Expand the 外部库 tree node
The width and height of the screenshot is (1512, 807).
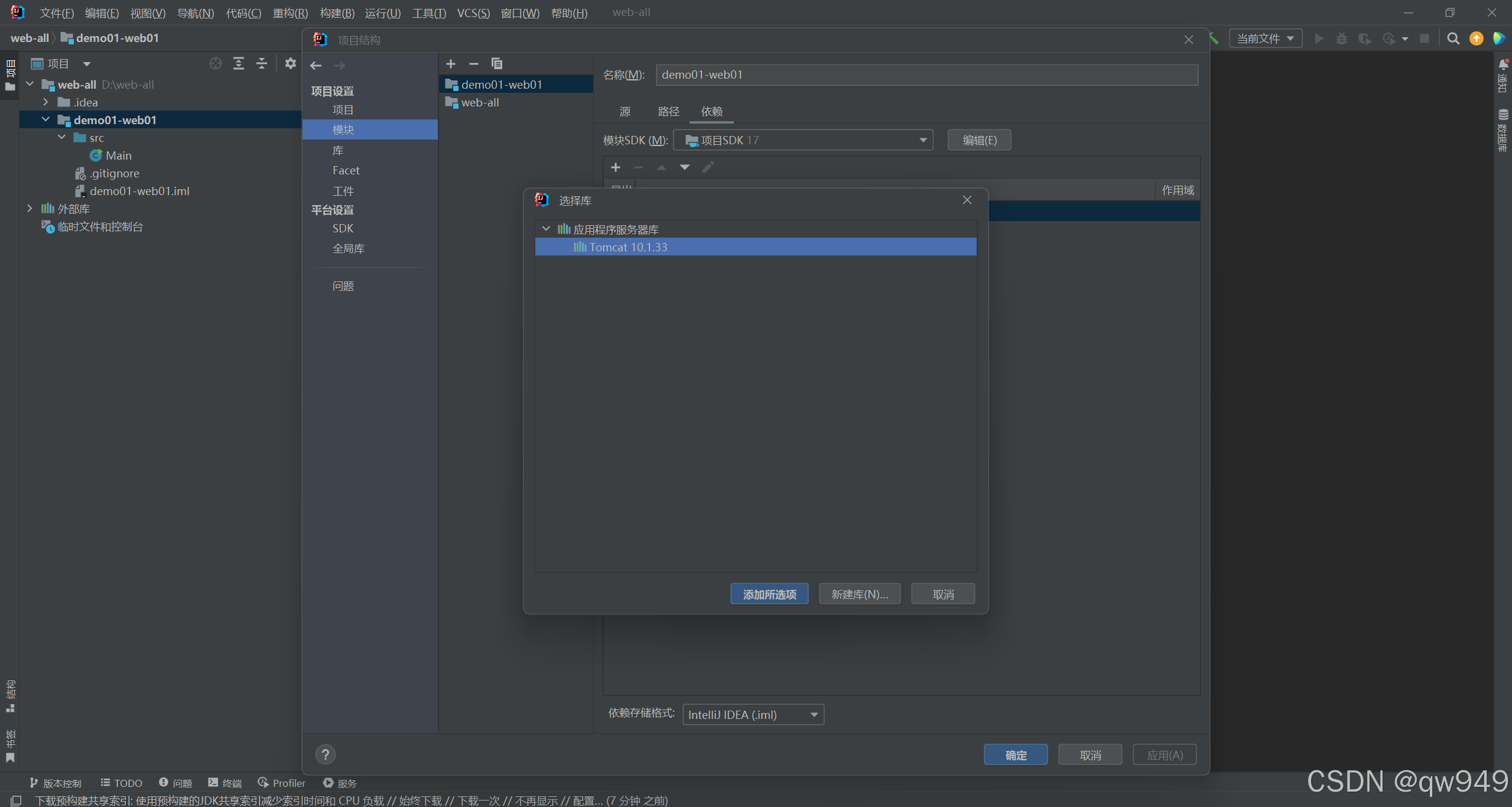[30, 209]
